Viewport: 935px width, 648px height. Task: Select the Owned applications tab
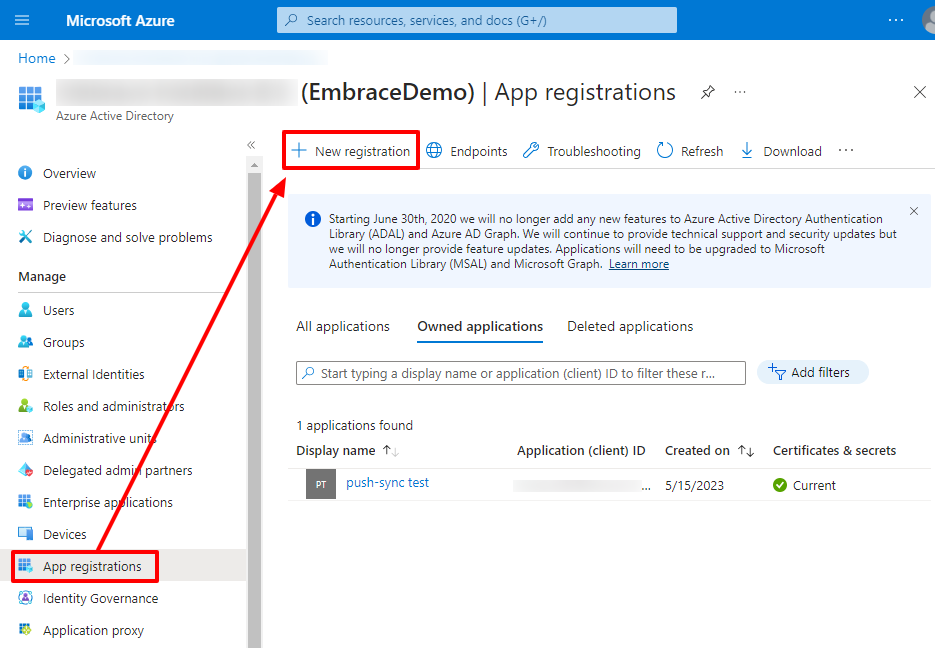(480, 327)
